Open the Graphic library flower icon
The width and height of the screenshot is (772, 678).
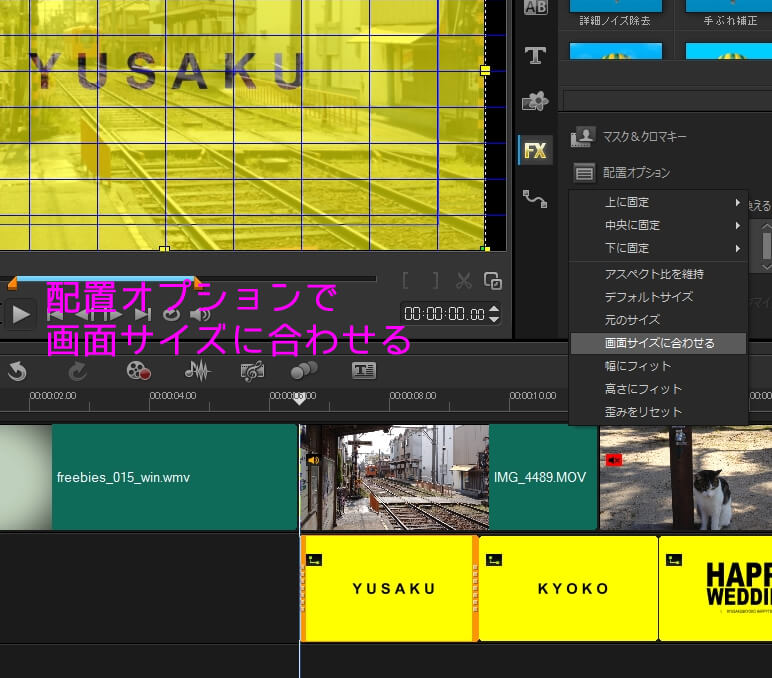coord(535,101)
